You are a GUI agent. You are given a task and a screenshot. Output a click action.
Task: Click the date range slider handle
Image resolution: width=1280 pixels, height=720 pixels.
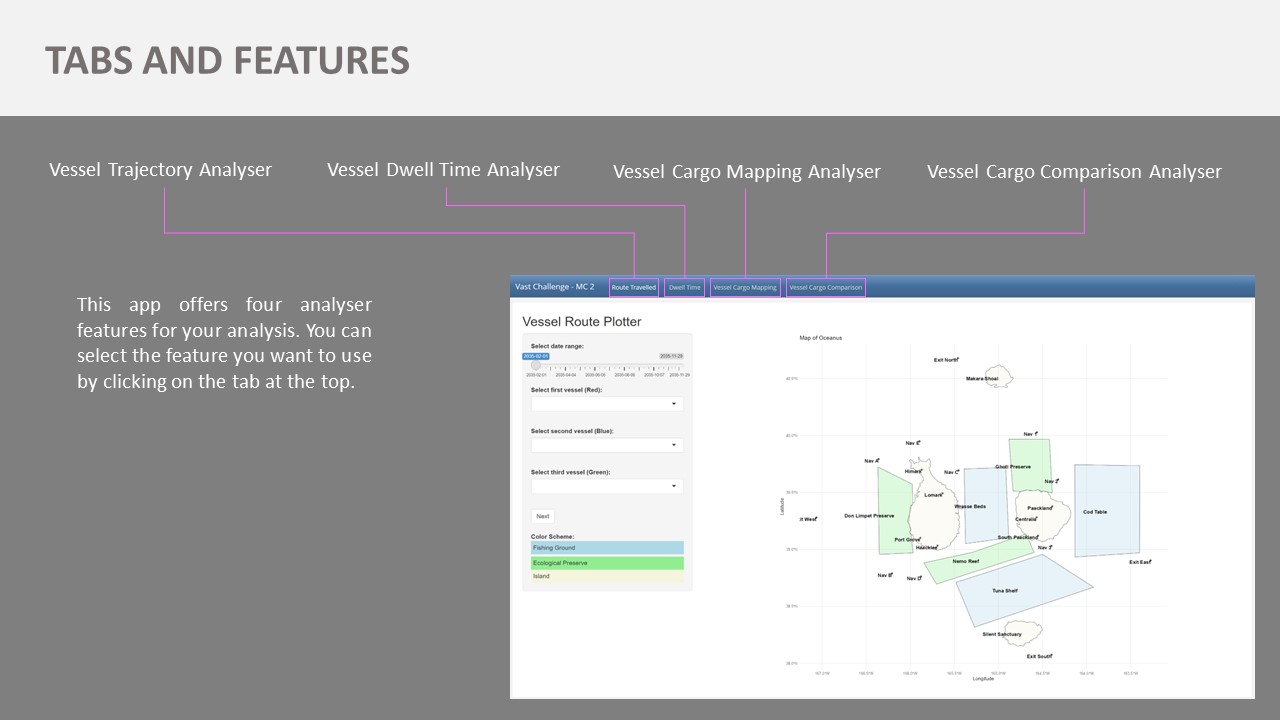coord(535,365)
